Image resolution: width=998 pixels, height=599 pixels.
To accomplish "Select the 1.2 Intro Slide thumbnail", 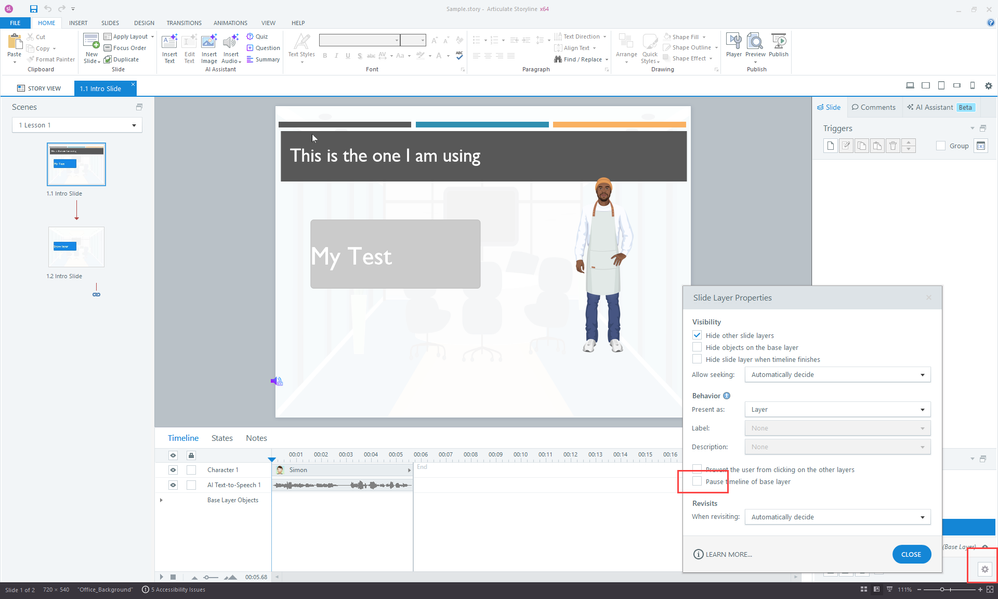I will point(76,247).
